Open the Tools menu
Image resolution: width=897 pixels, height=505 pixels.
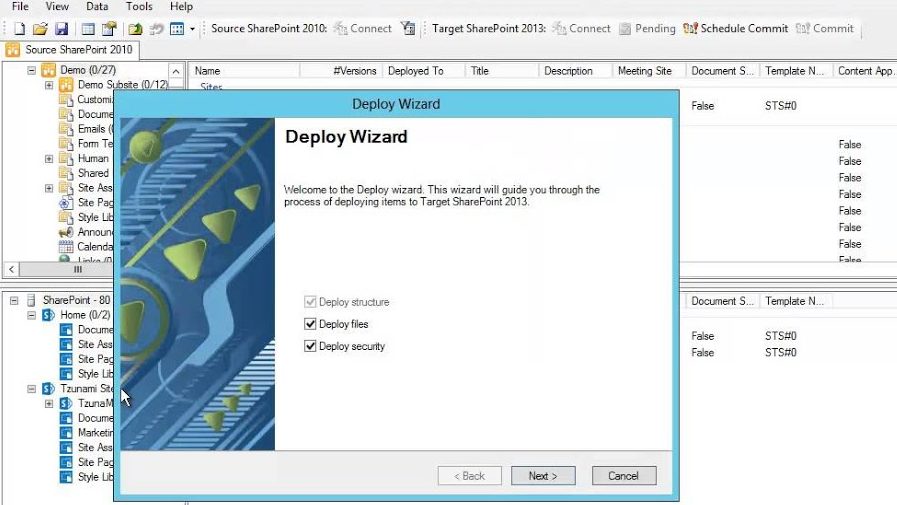coord(139,6)
